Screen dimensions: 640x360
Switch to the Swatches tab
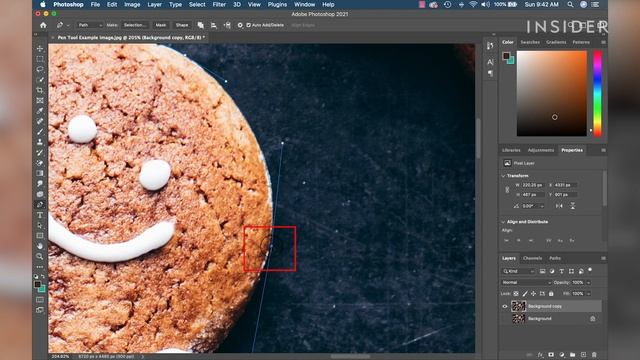coord(530,42)
